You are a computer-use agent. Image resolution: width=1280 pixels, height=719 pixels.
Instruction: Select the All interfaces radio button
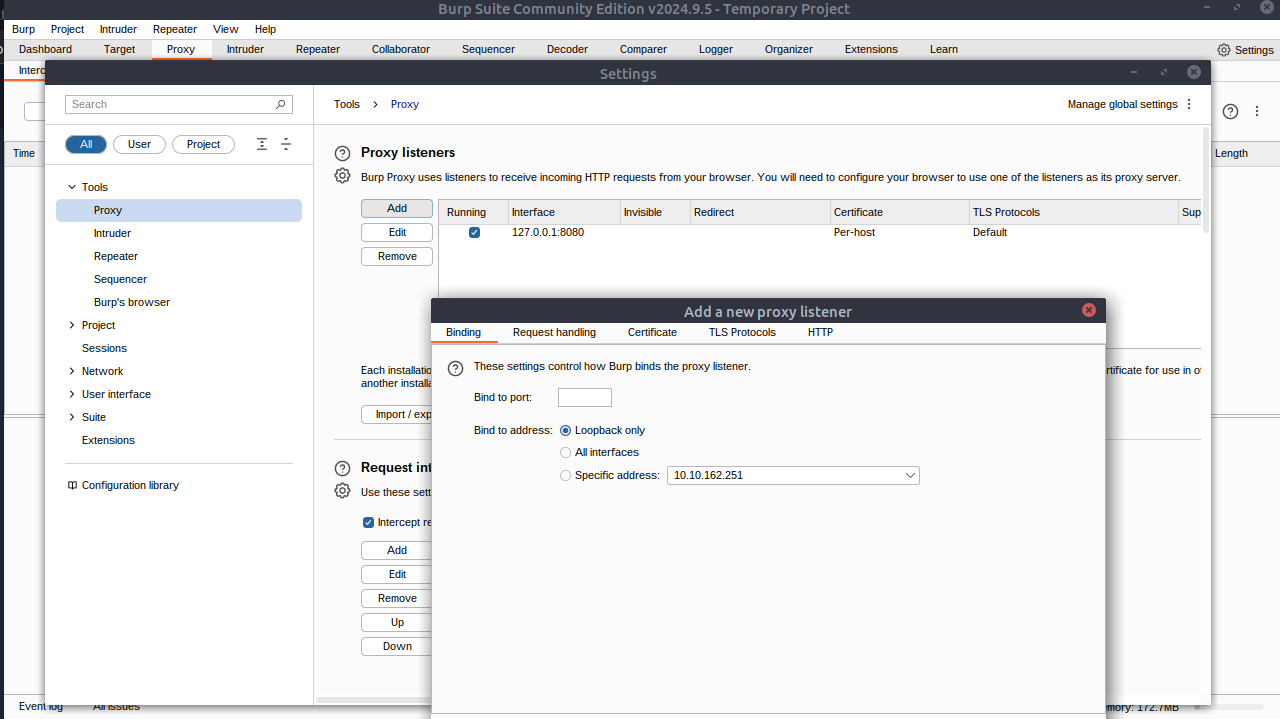tap(566, 453)
